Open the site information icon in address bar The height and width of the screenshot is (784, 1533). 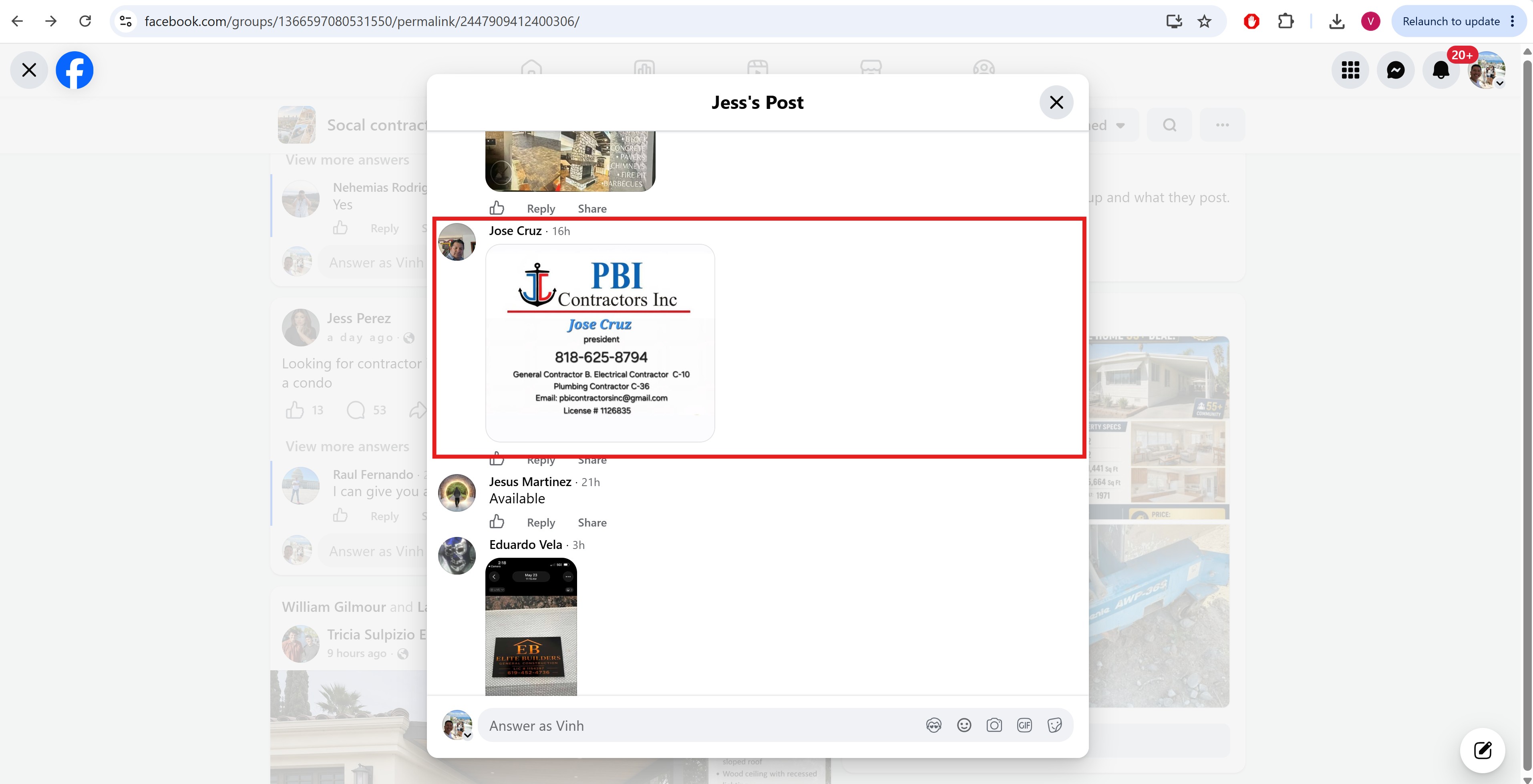click(x=126, y=21)
